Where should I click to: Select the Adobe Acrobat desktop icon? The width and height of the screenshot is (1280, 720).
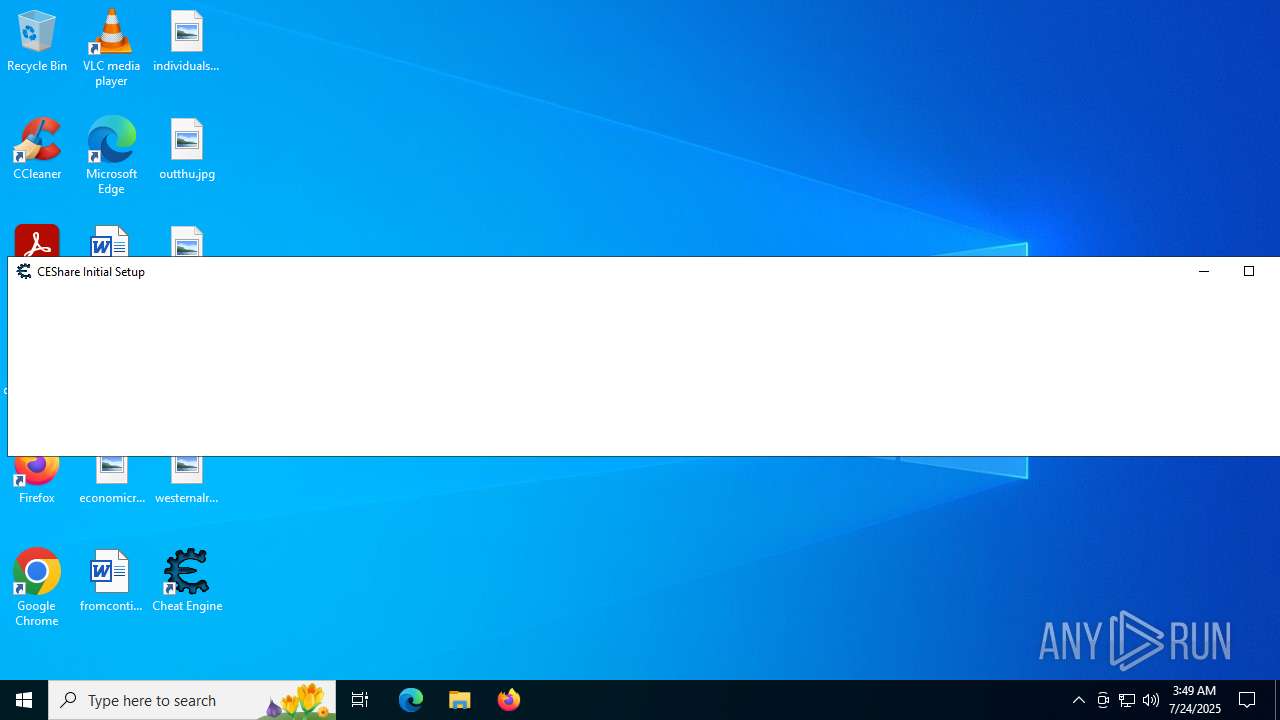(x=37, y=241)
